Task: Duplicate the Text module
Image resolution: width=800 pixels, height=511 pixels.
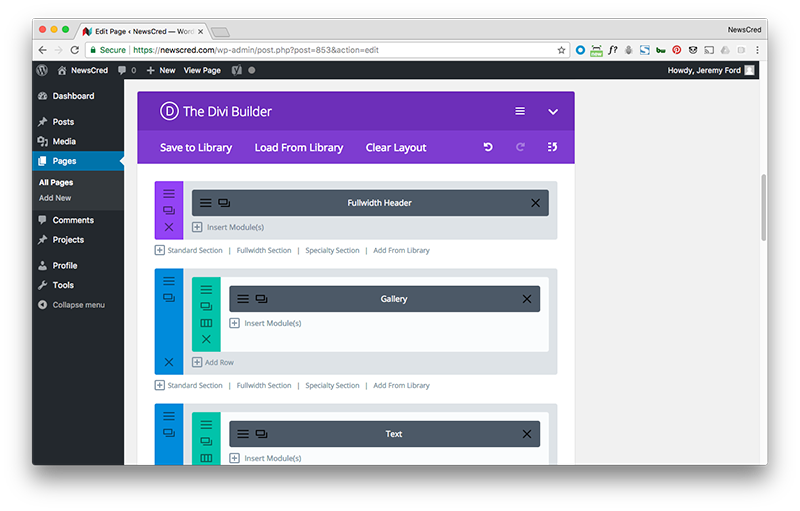Action: [x=261, y=434]
